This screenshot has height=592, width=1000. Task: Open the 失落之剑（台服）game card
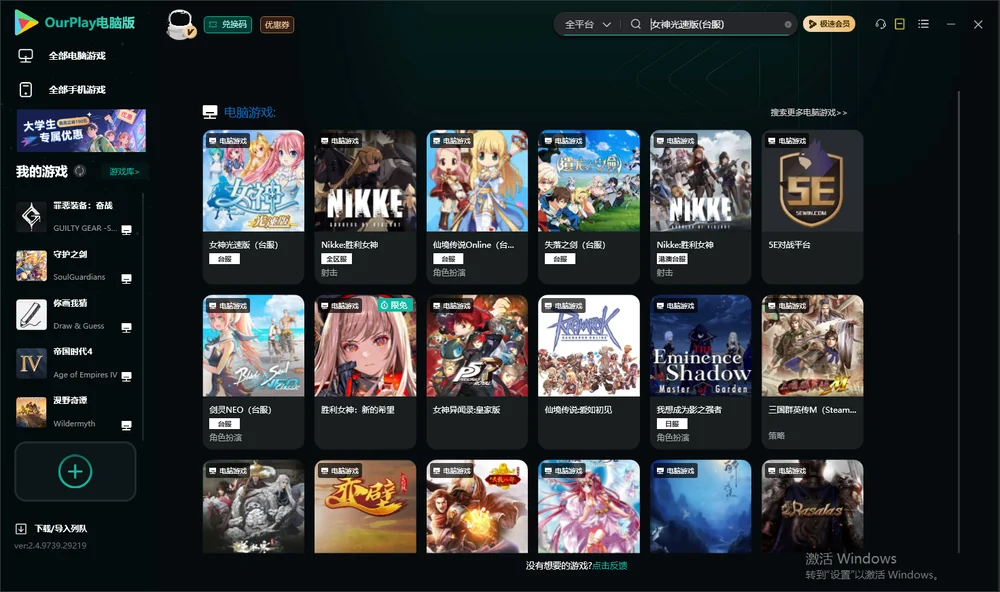tap(589, 207)
